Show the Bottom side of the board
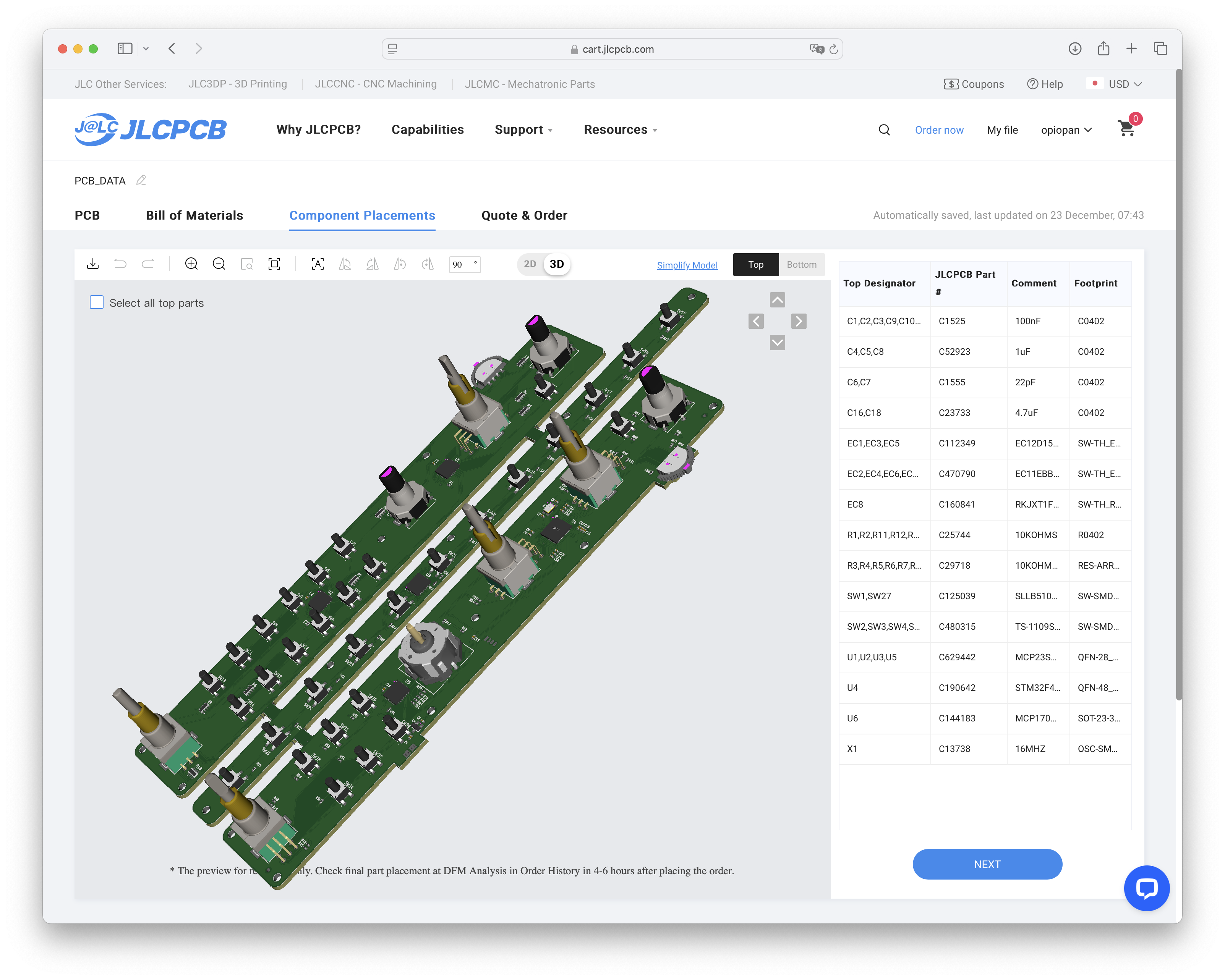This screenshot has height=980, width=1225. click(x=801, y=265)
